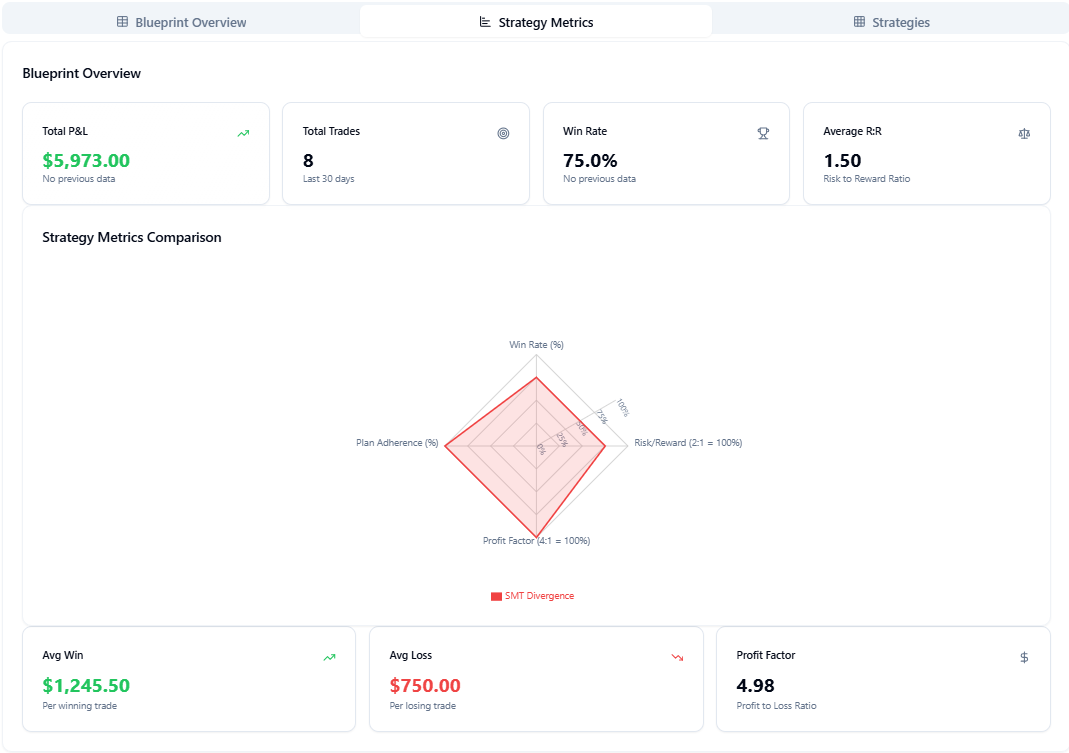Image resolution: width=1069 pixels, height=753 pixels.
Task: Click the Plan Adherence (%) axis label
Action: click(x=397, y=442)
